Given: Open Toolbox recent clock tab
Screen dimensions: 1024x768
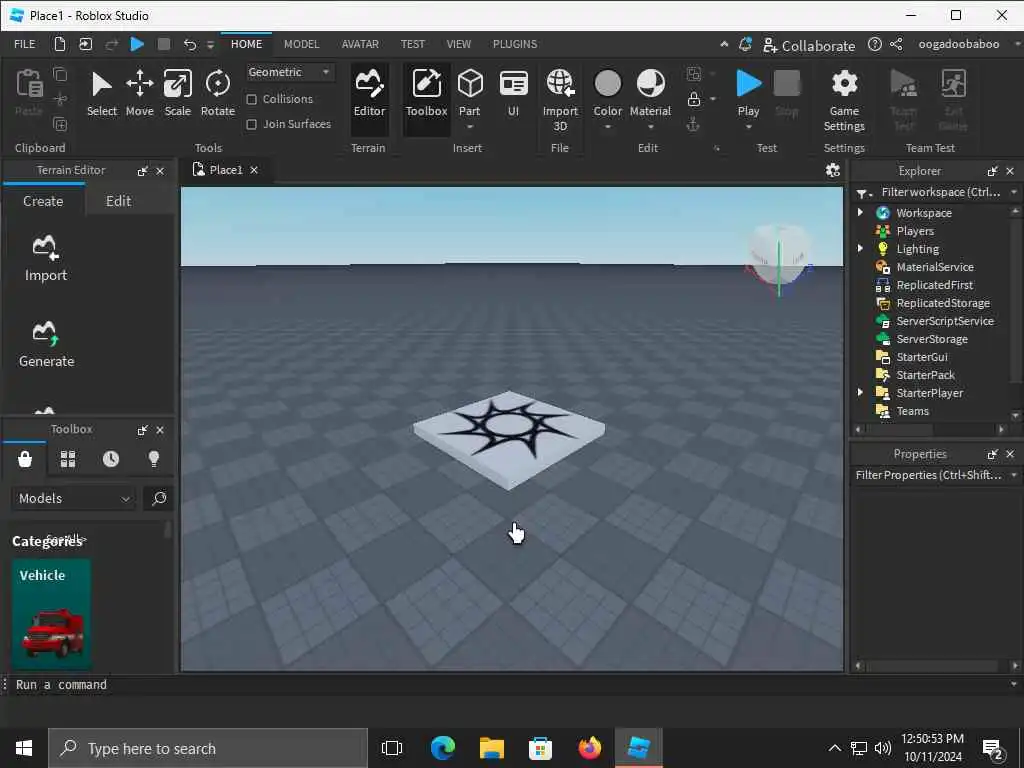Looking at the screenshot, I should (x=111, y=459).
